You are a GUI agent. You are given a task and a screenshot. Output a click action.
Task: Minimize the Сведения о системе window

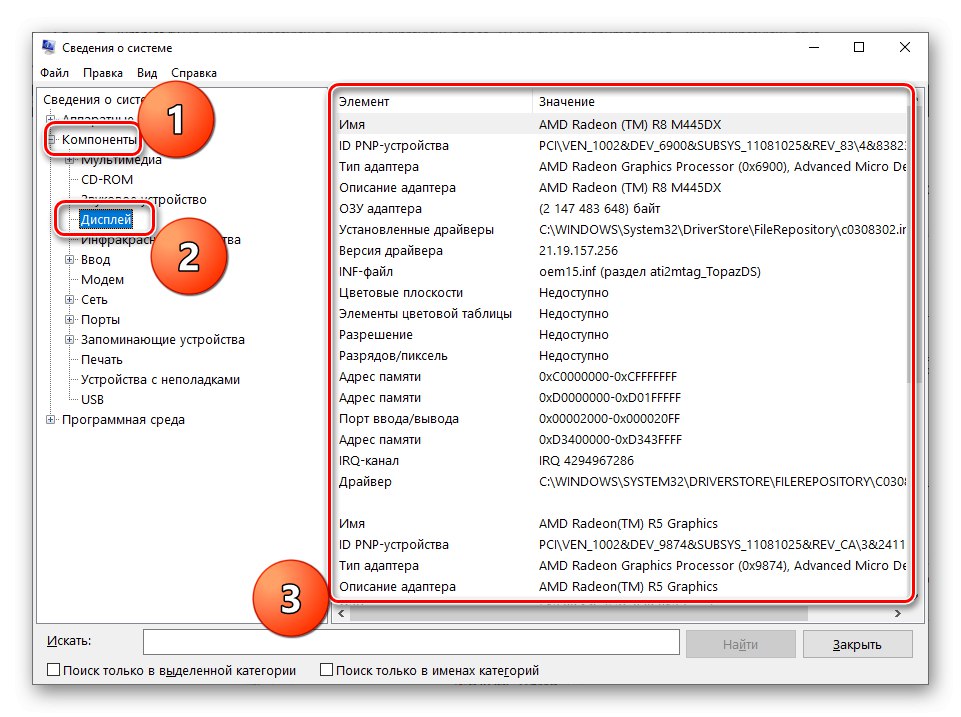pyautogui.click(x=814, y=47)
